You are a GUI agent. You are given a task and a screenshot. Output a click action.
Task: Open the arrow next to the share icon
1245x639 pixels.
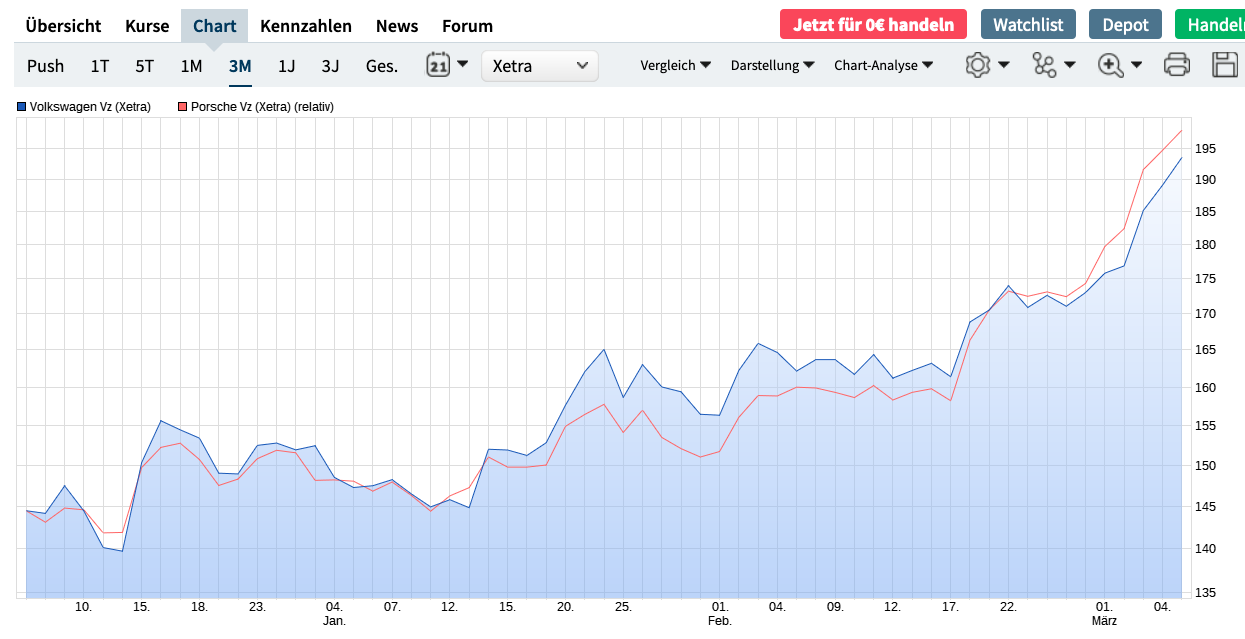(x=1070, y=65)
